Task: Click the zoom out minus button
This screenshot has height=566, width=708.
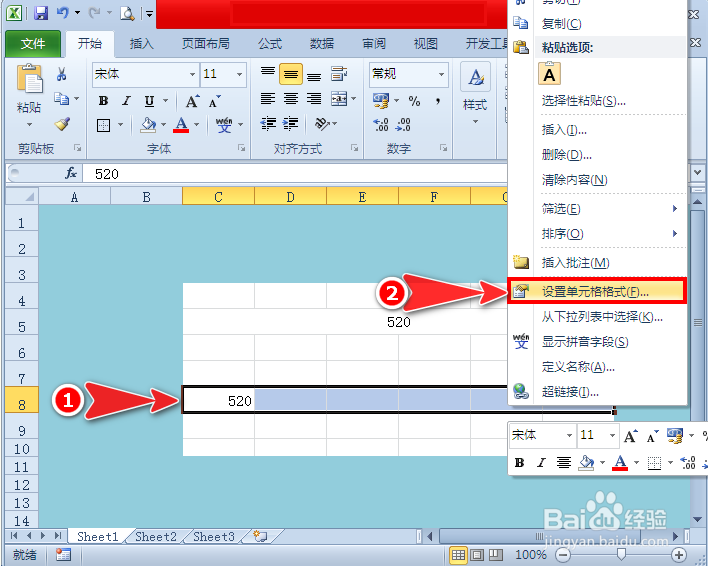Action: (563, 554)
